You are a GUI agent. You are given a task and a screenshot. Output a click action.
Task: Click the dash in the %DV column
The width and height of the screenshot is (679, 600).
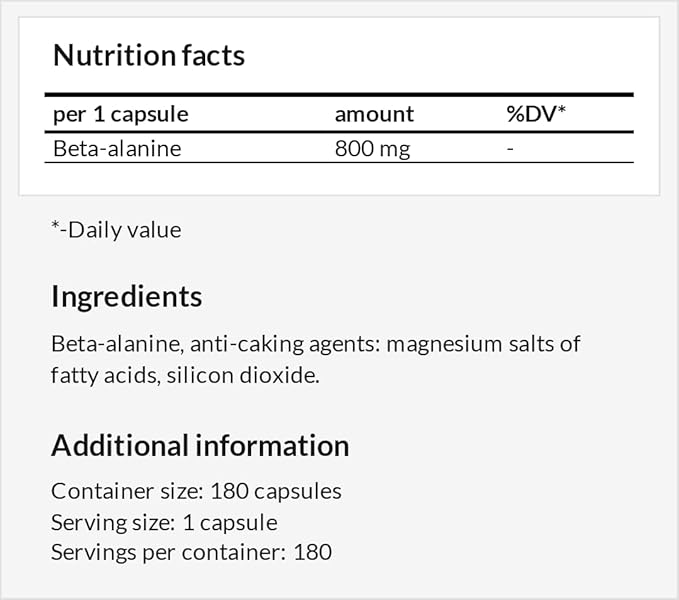510,148
